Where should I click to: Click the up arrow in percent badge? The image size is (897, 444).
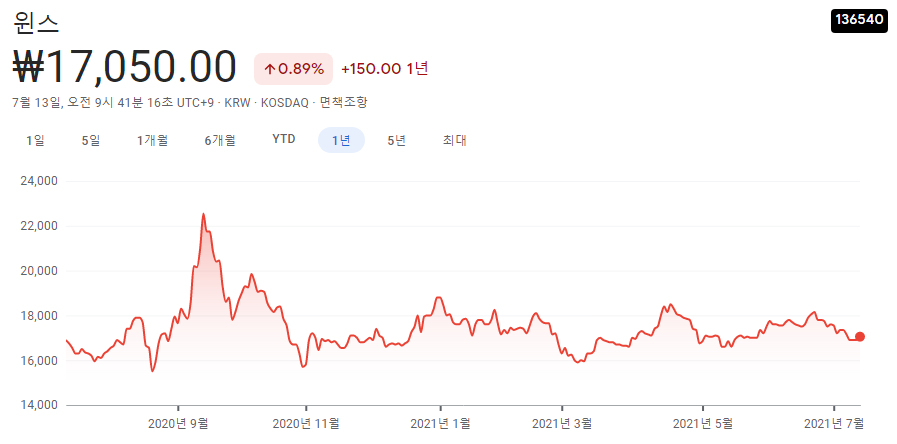[270, 70]
